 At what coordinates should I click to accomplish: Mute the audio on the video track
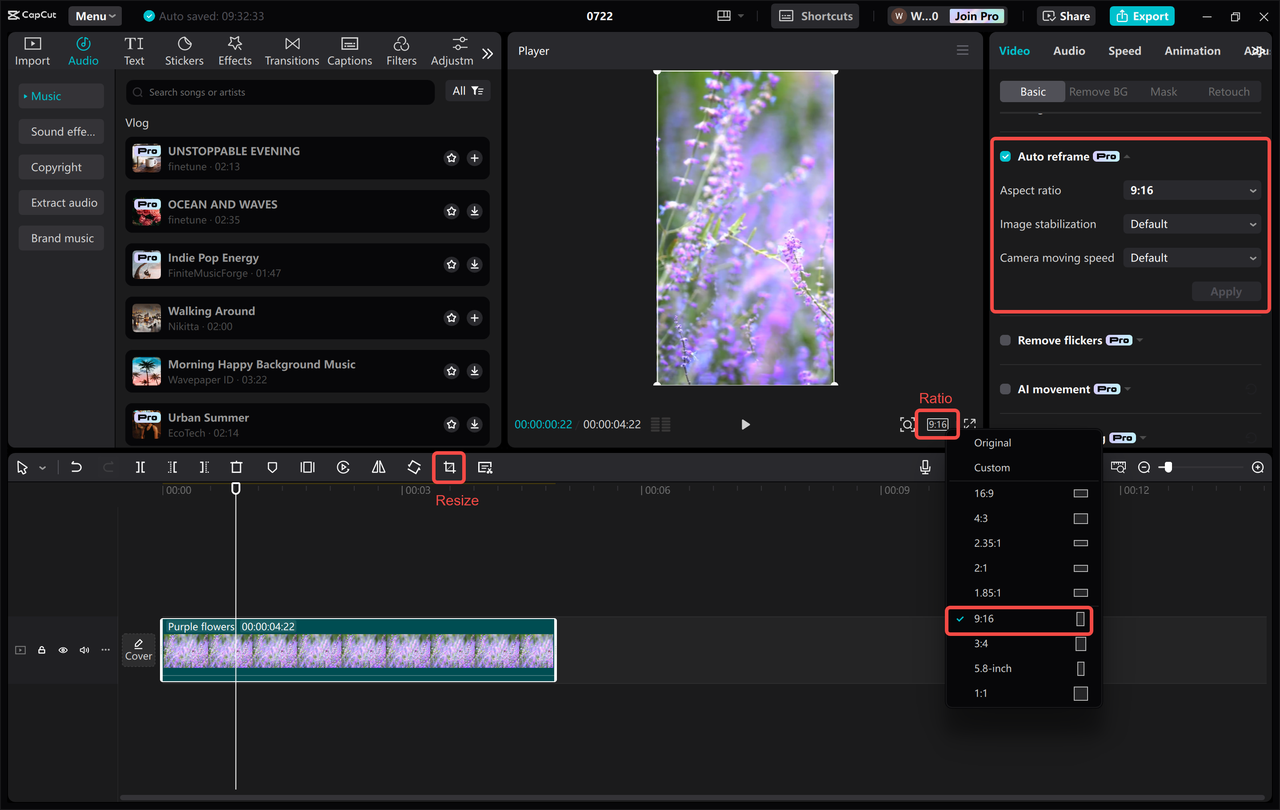84,649
